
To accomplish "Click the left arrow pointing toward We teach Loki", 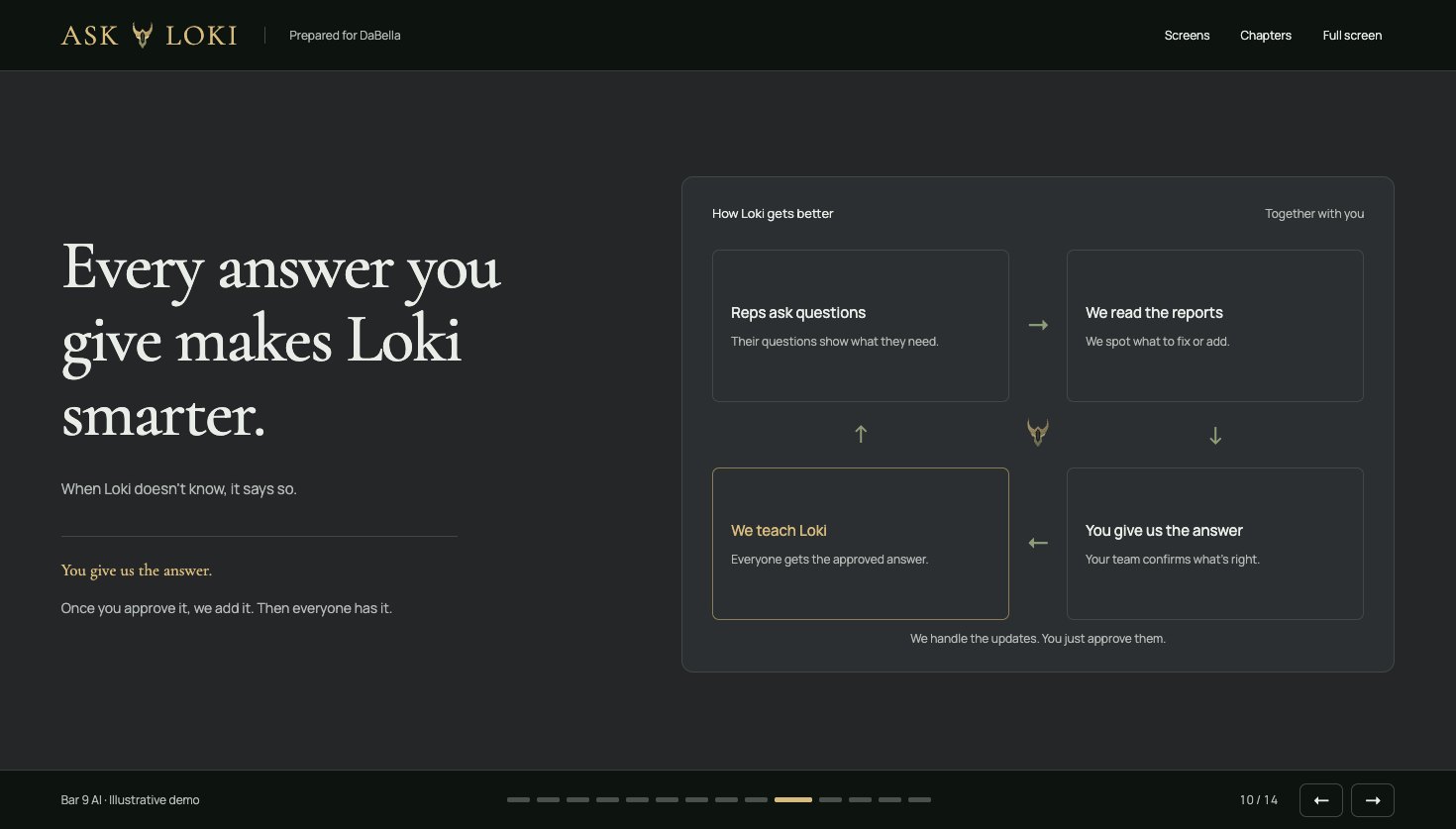I will point(1038,543).
